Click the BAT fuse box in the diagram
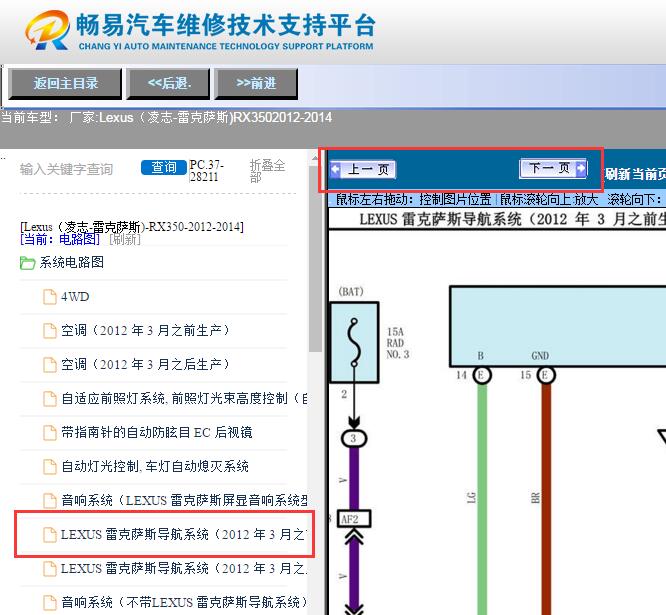Screen dimensions: 666x615 355,342
